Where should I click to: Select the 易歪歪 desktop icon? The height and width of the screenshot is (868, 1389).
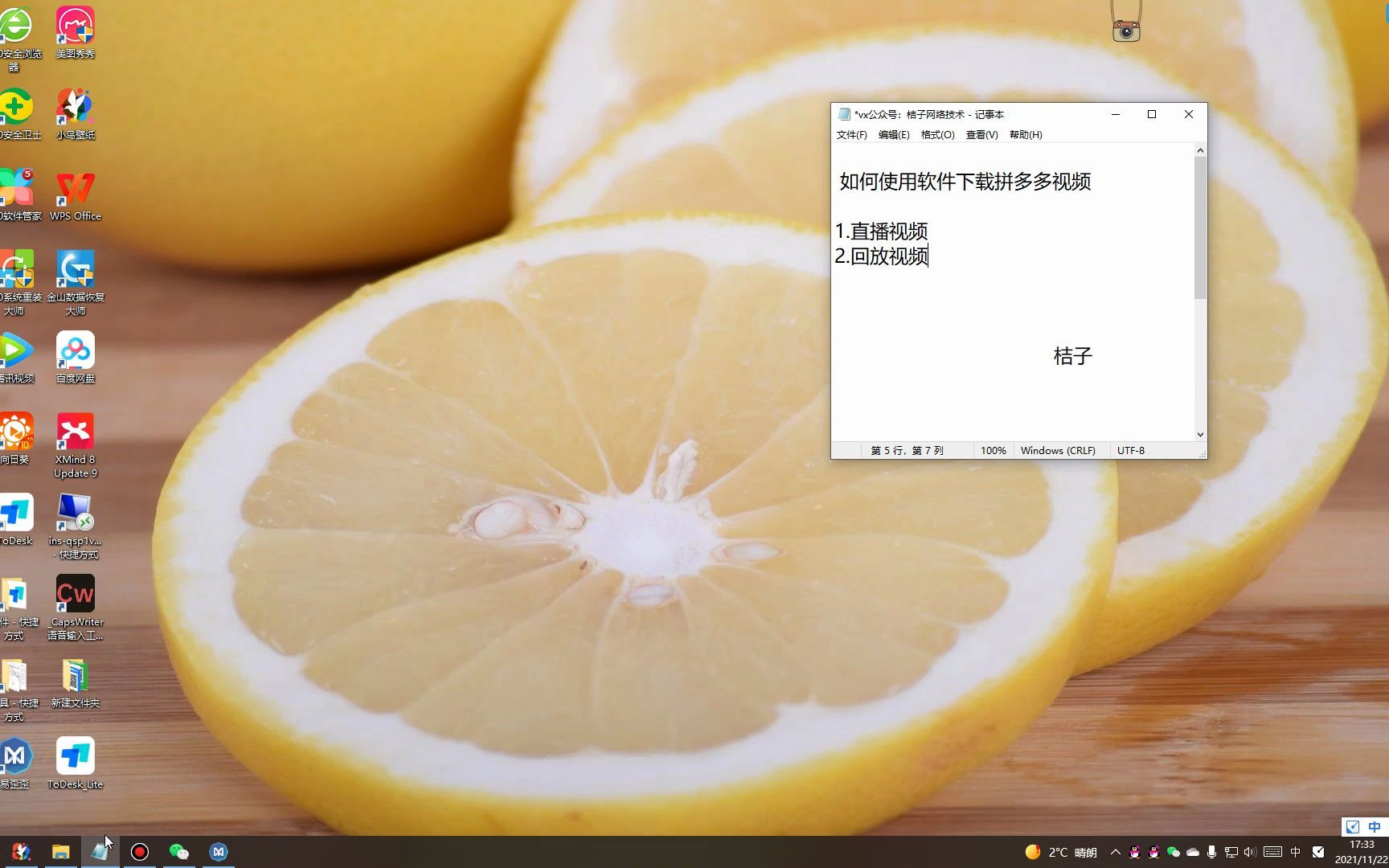(x=16, y=764)
